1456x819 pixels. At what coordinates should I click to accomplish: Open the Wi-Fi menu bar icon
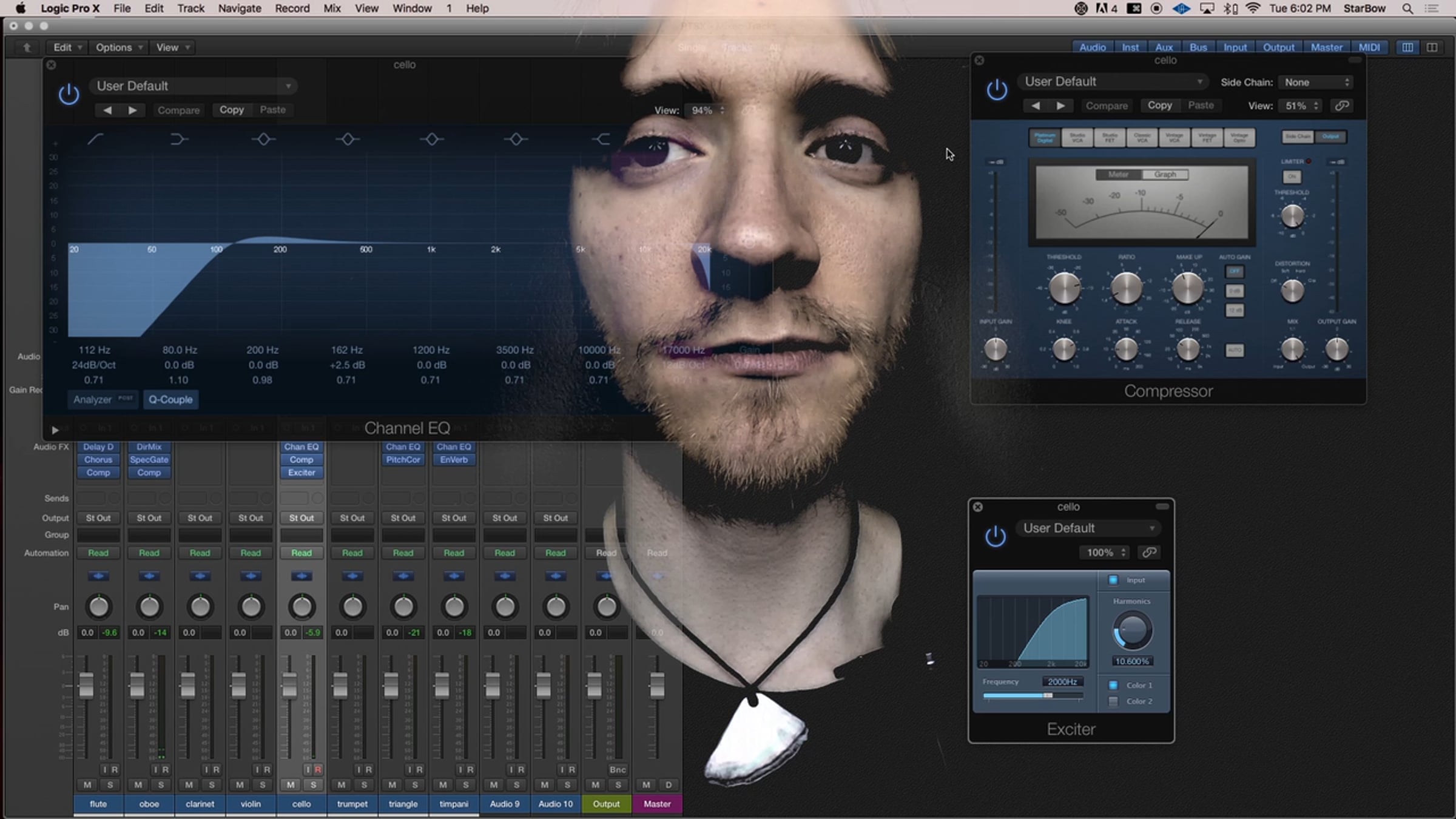(x=1253, y=8)
